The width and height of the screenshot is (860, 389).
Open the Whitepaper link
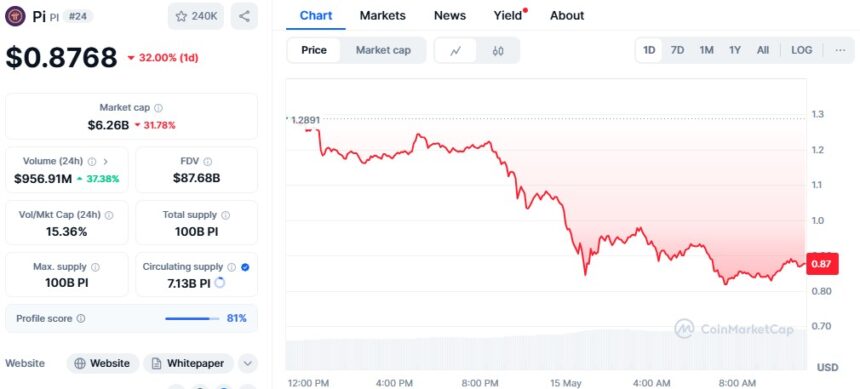(x=188, y=363)
